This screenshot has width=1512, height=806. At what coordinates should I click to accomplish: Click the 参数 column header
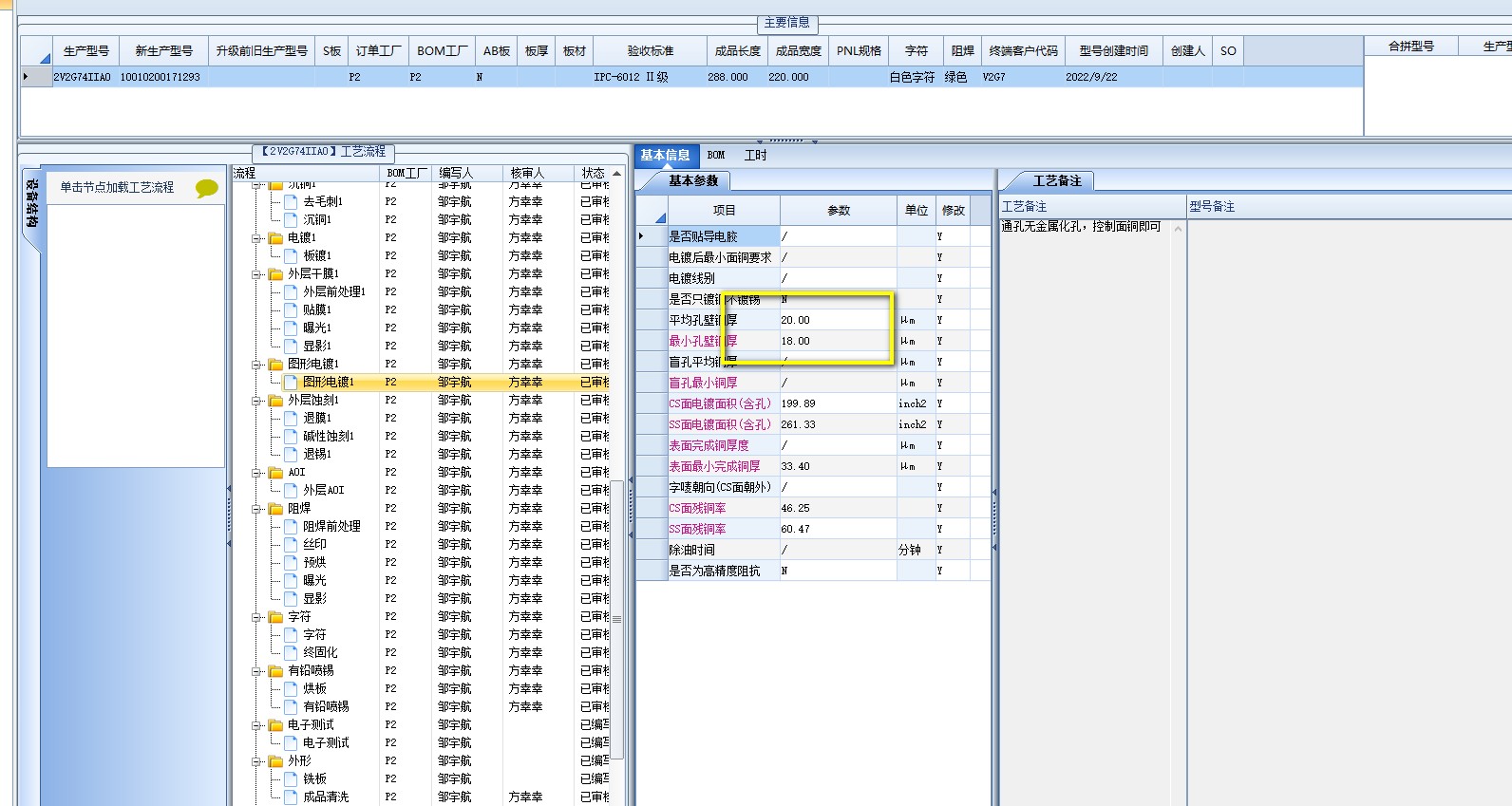tap(839, 211)
